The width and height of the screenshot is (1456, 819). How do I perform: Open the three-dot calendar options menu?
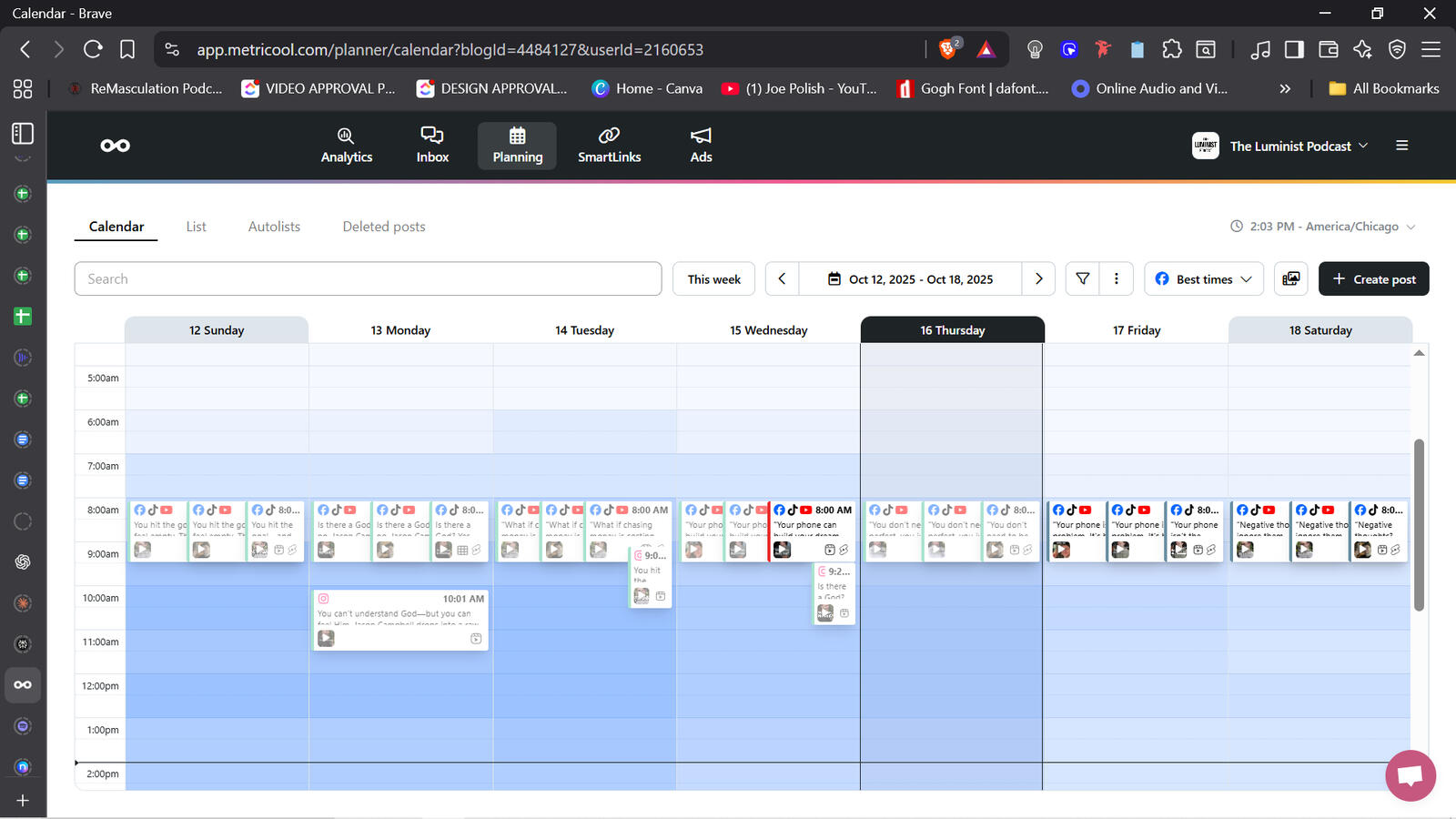click(x=1116, y=278)
